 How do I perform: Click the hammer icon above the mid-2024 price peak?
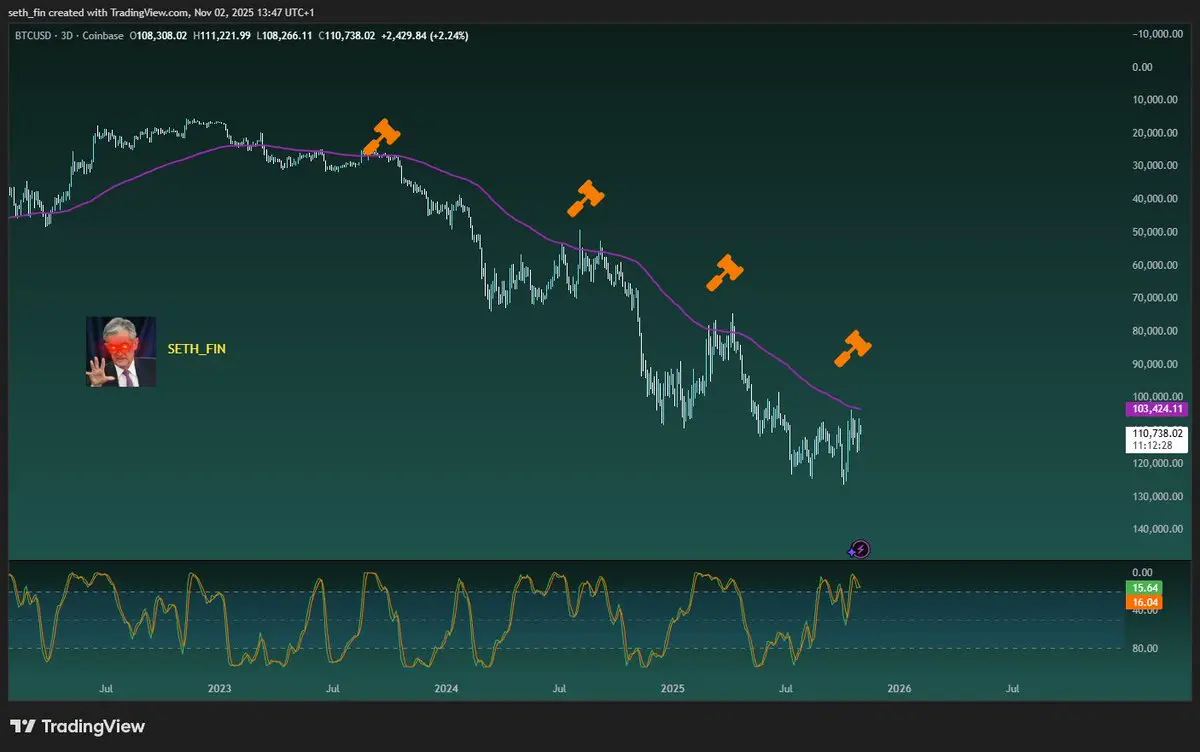point(586,198)
